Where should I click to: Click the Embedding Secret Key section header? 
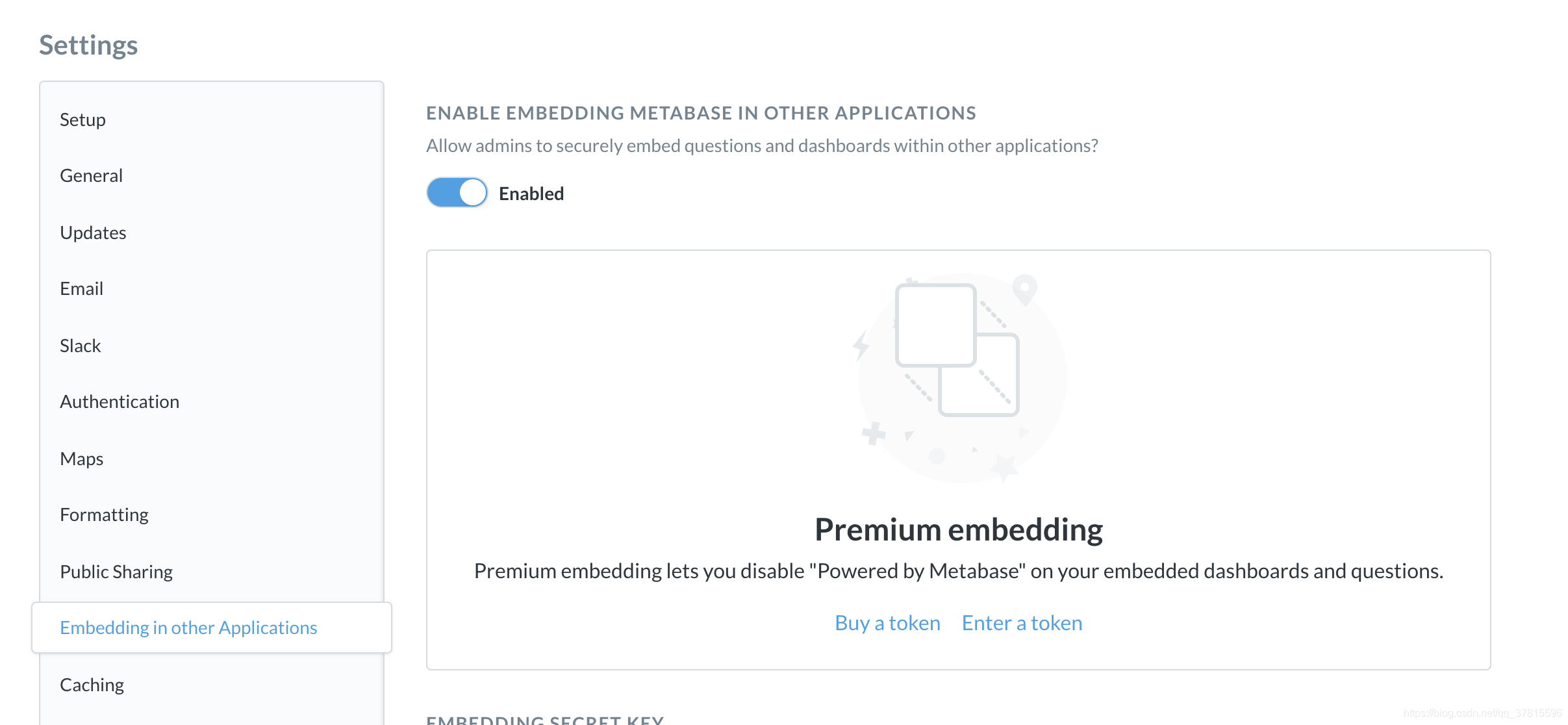coord(545,720)
